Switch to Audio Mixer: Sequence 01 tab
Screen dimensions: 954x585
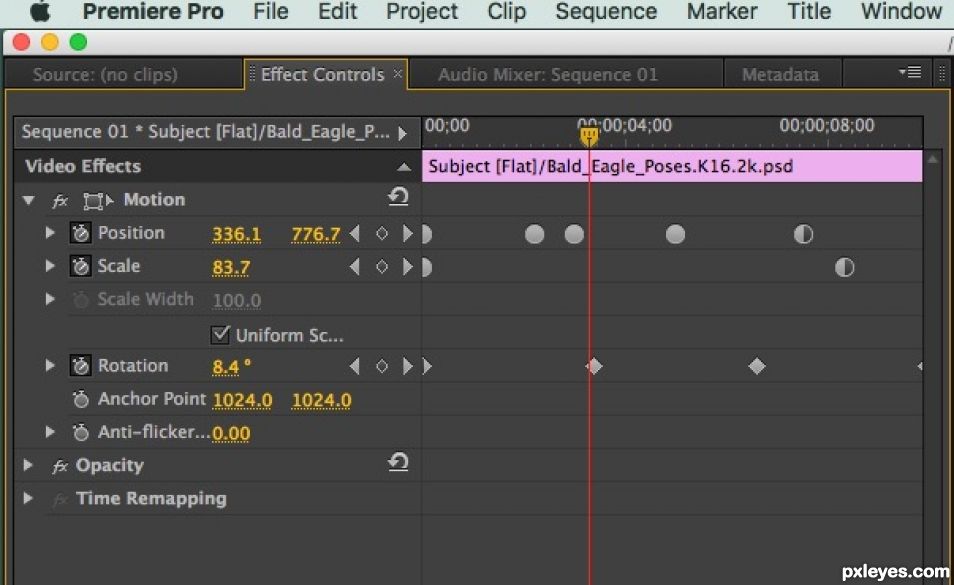pyautogui.click(x=548, y=74)
